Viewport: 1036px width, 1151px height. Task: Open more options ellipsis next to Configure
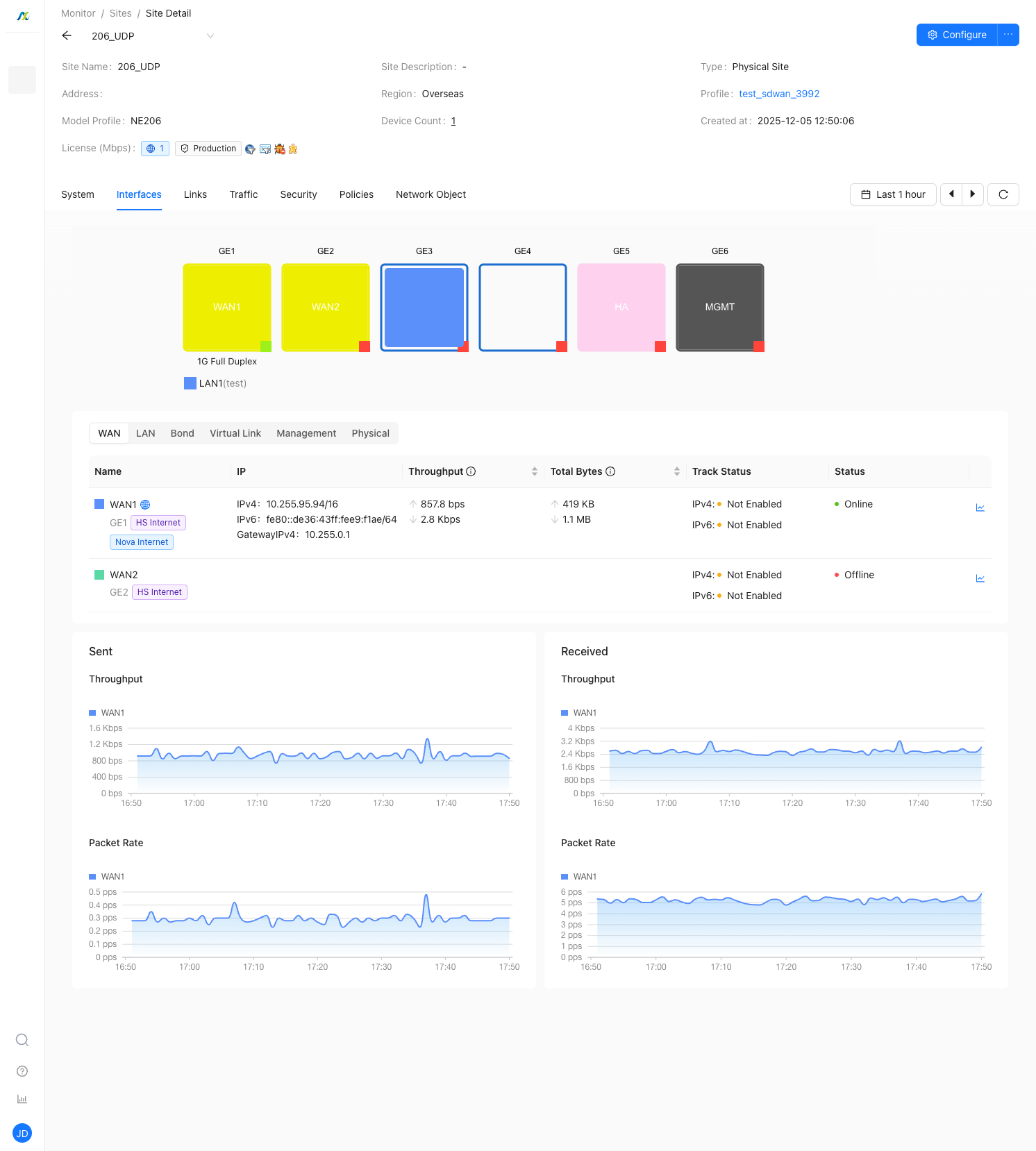[x=1008, y=35]
